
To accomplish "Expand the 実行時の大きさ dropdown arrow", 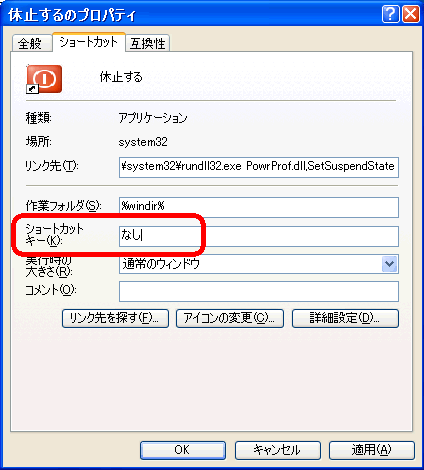I will click(389, 264).
